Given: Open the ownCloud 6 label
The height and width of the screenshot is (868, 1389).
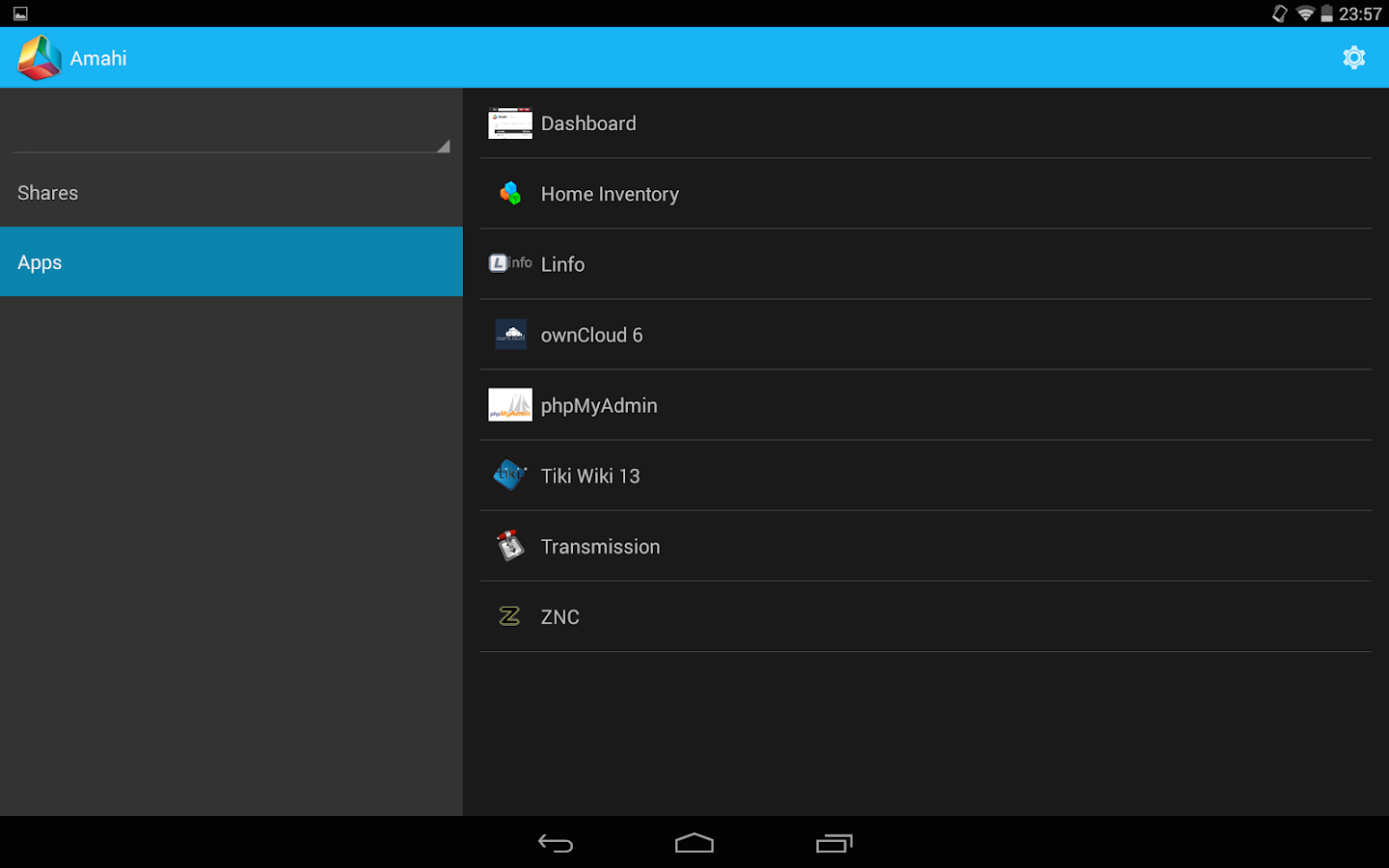Looking at the screenshot, I should [x=591, y=335].
